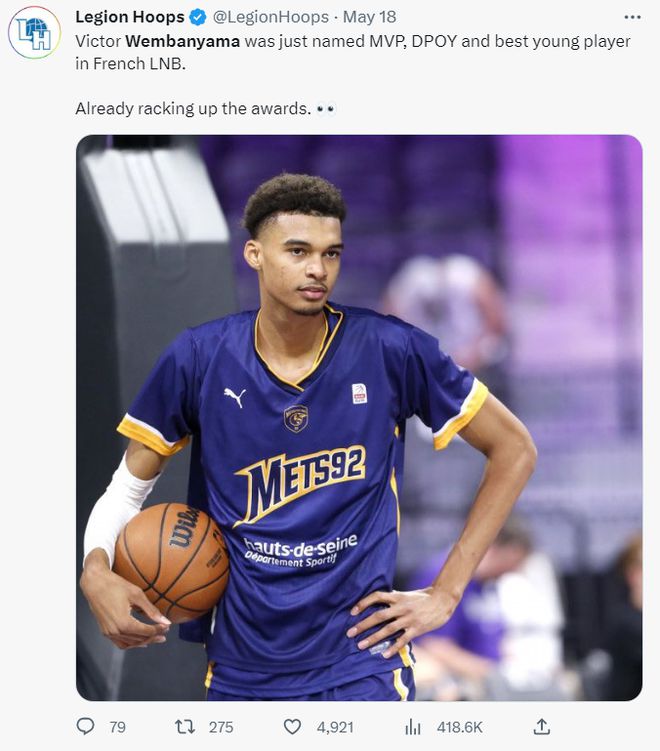
Task: Retweet this post using the arrows icon
Action: point(184,727)
